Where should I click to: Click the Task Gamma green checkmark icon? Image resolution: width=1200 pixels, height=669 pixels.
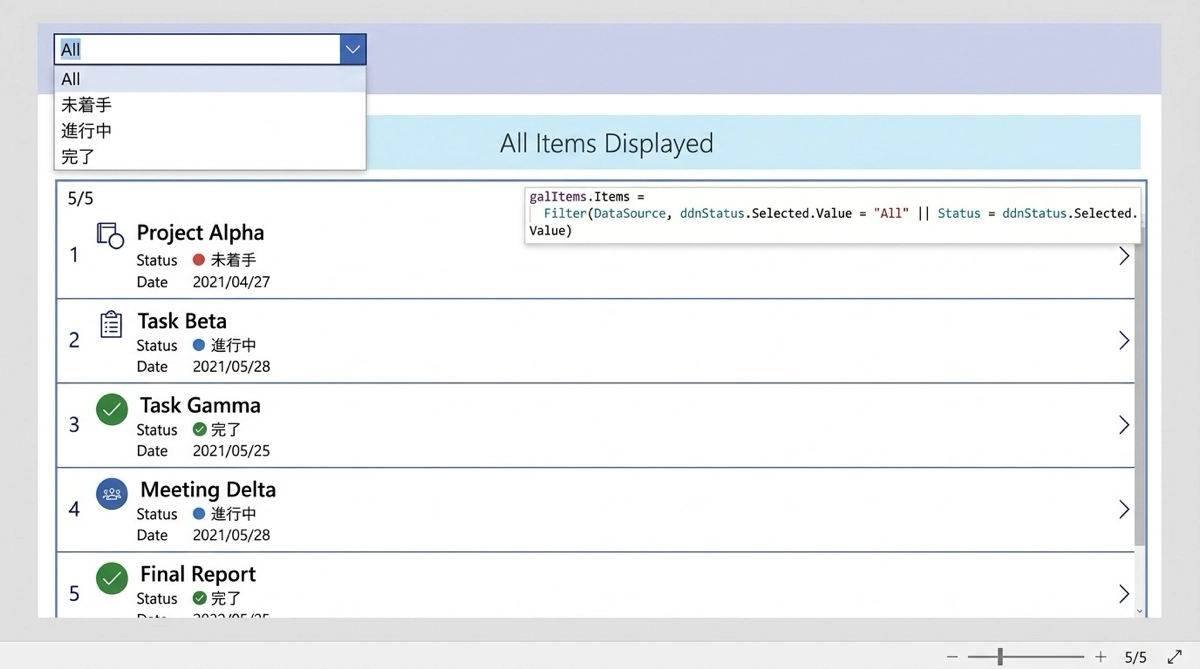point(112,409)
